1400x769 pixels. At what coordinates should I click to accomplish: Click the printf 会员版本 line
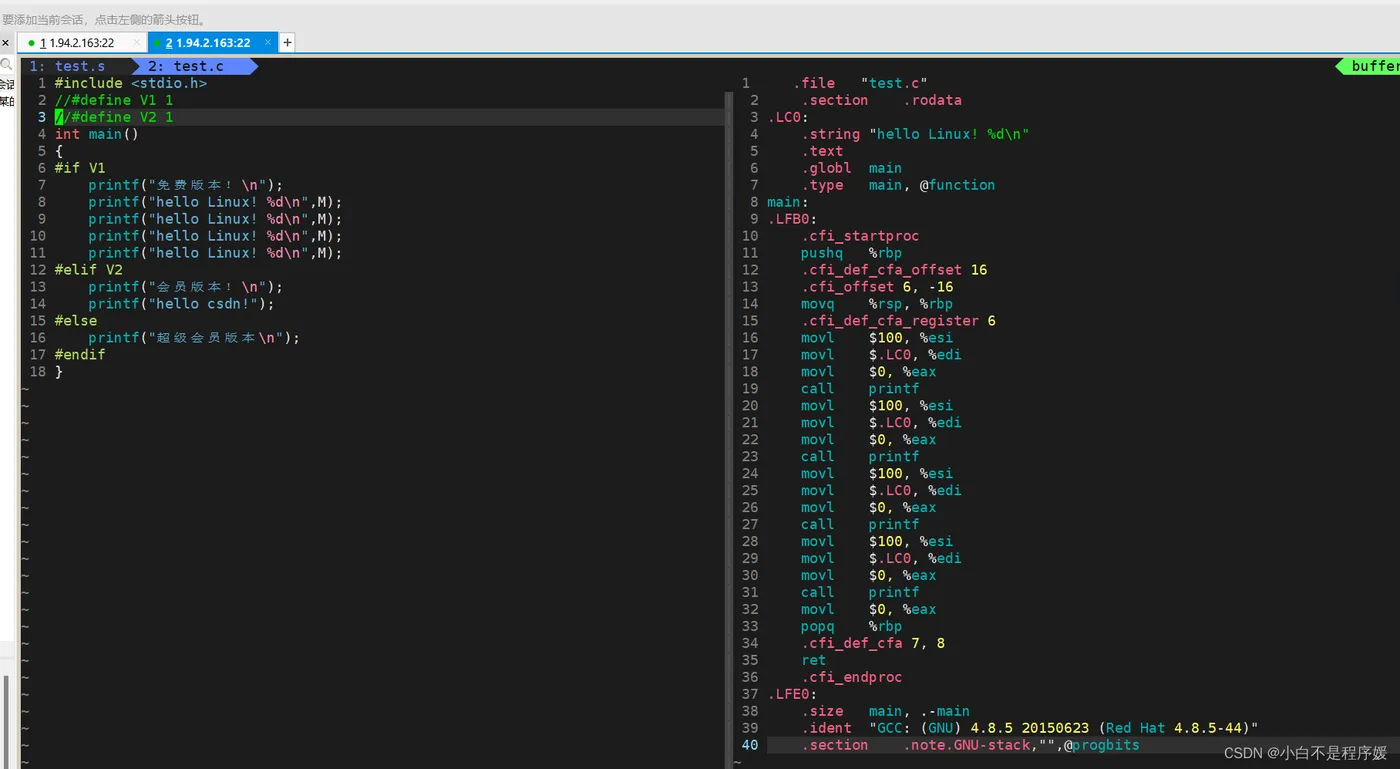186,287
